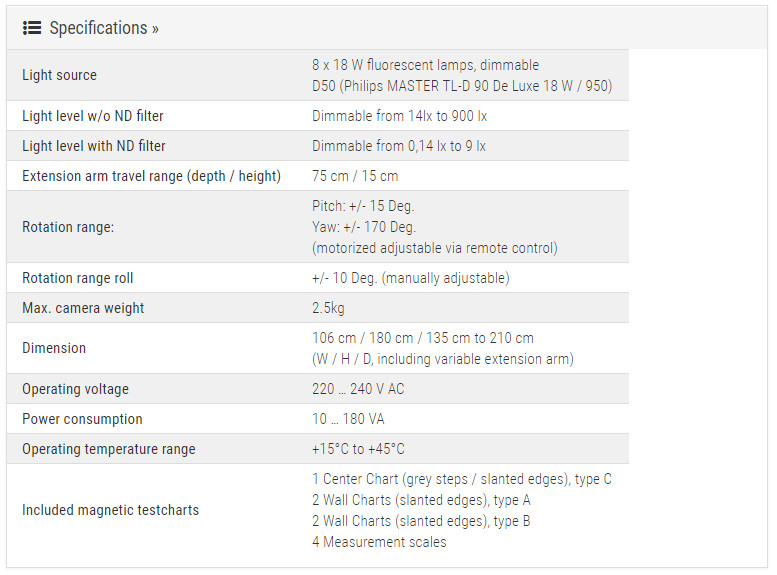Viewport: 777px width, 575px height.
Task: Click the Rotation range roll label
Action: (x=77, y=278)
